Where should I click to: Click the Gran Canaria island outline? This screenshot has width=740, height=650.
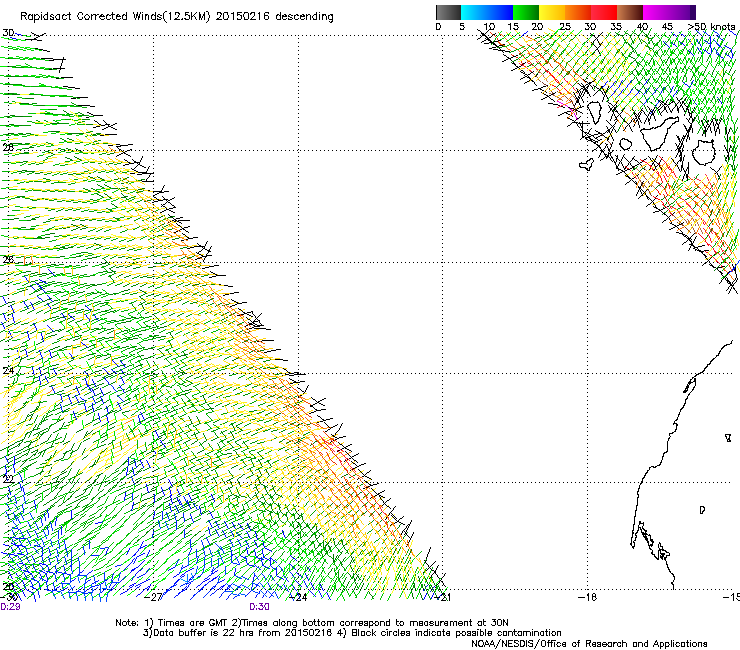click(704, 152)
